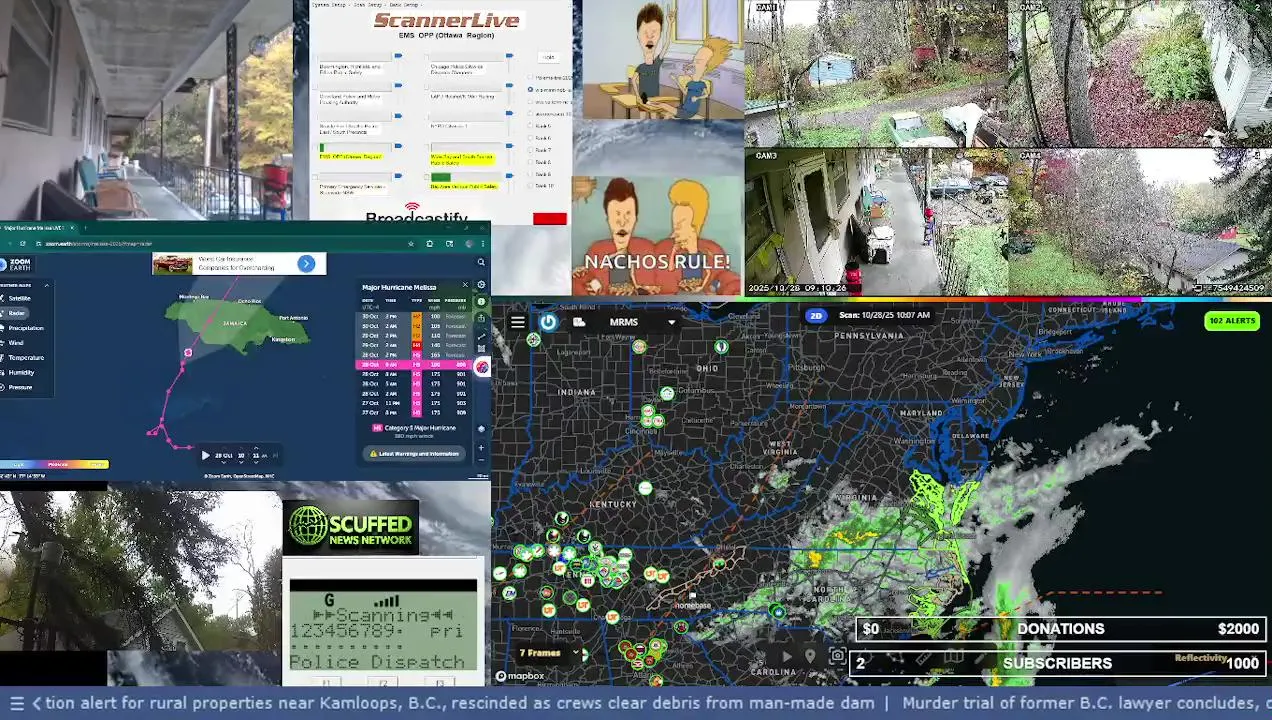Select the Temperature map layer

tap(23, 357)
